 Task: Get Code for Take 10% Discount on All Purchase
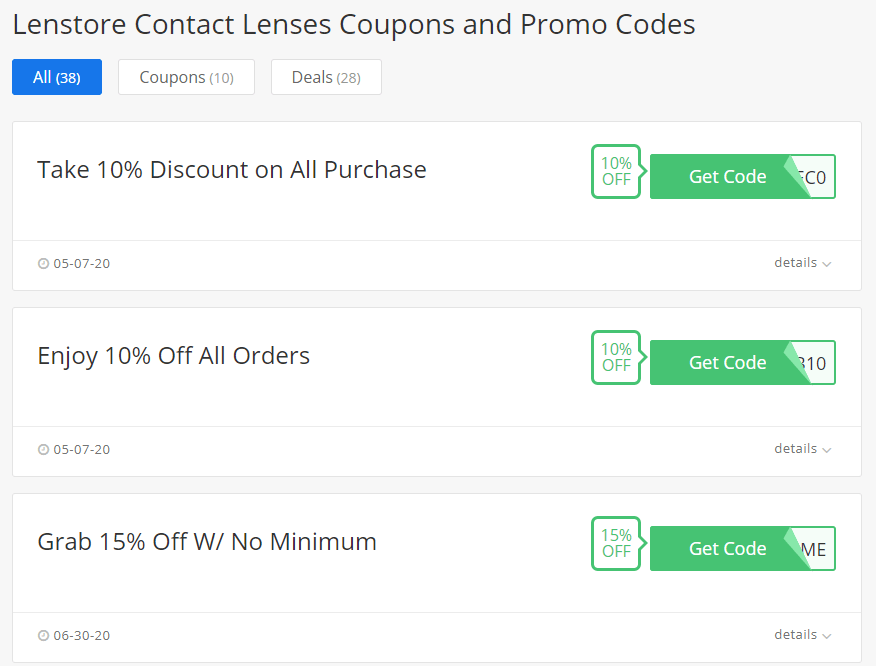[x=727, y=177]
